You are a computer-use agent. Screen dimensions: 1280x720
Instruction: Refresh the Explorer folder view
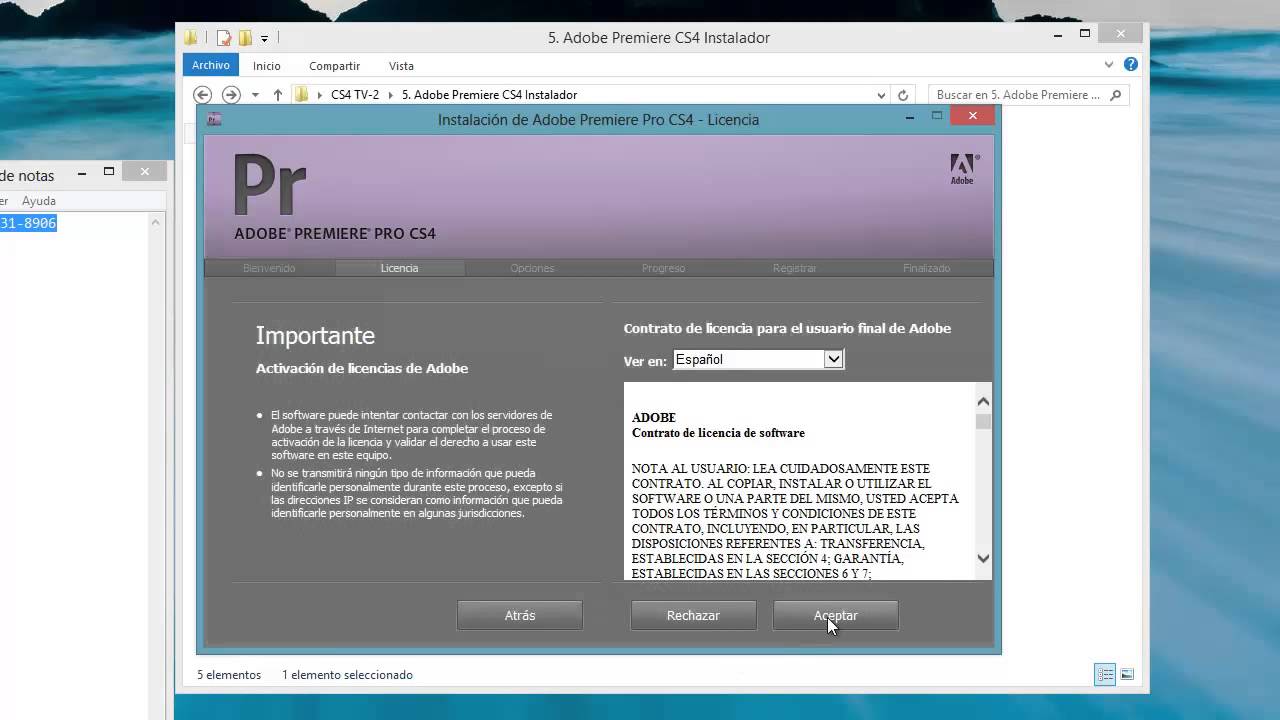point(903,95)
